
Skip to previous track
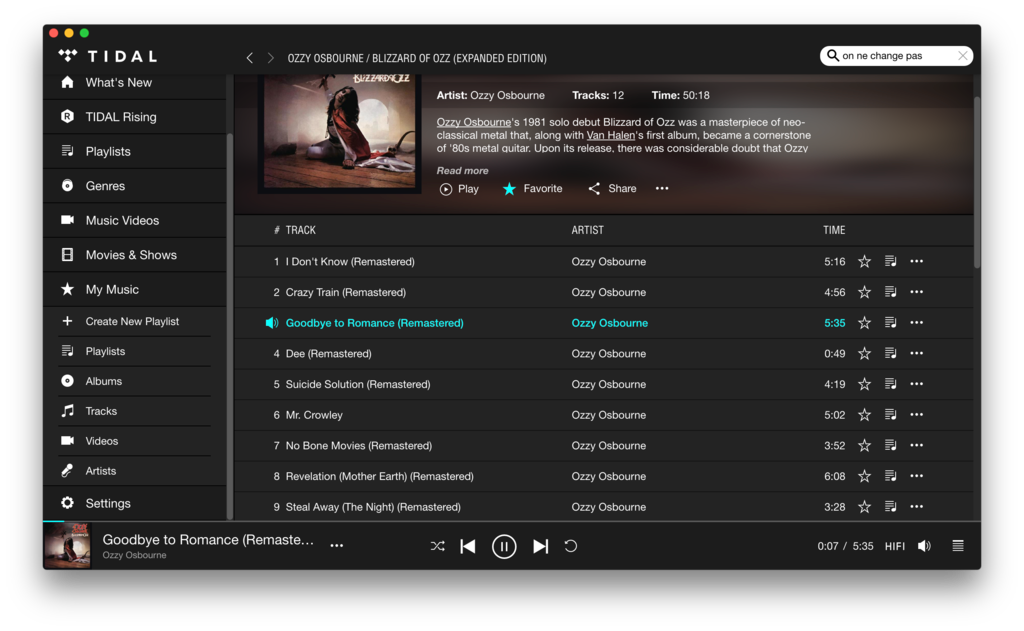pyautogui.click(x=468, y=546)
